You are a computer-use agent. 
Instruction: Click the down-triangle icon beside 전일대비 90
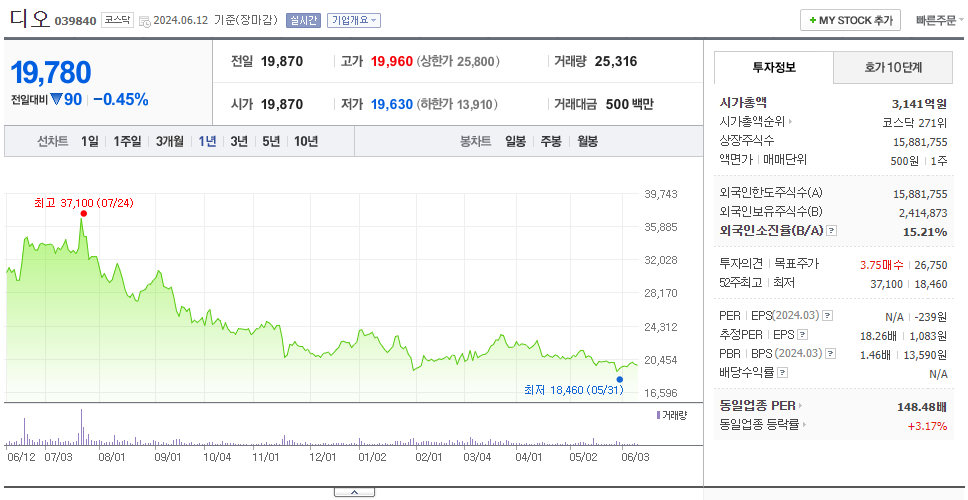point(56,99)
